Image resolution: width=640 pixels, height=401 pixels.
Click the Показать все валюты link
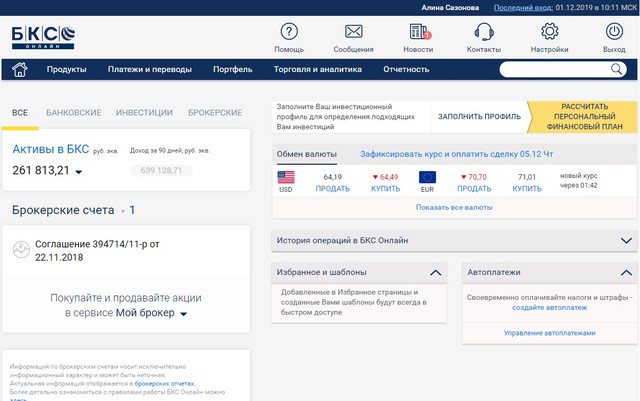454,207
